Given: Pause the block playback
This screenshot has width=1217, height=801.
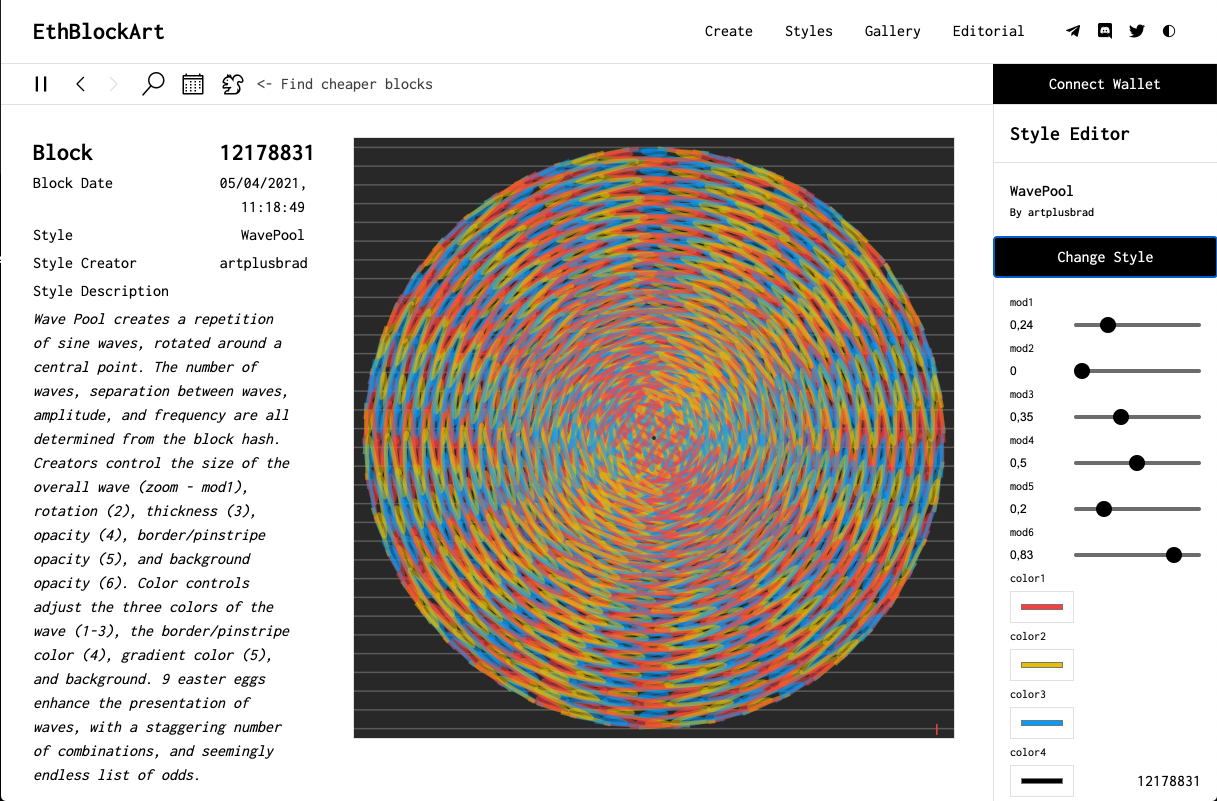Looking at the screenshot, I should click(41, 84).
